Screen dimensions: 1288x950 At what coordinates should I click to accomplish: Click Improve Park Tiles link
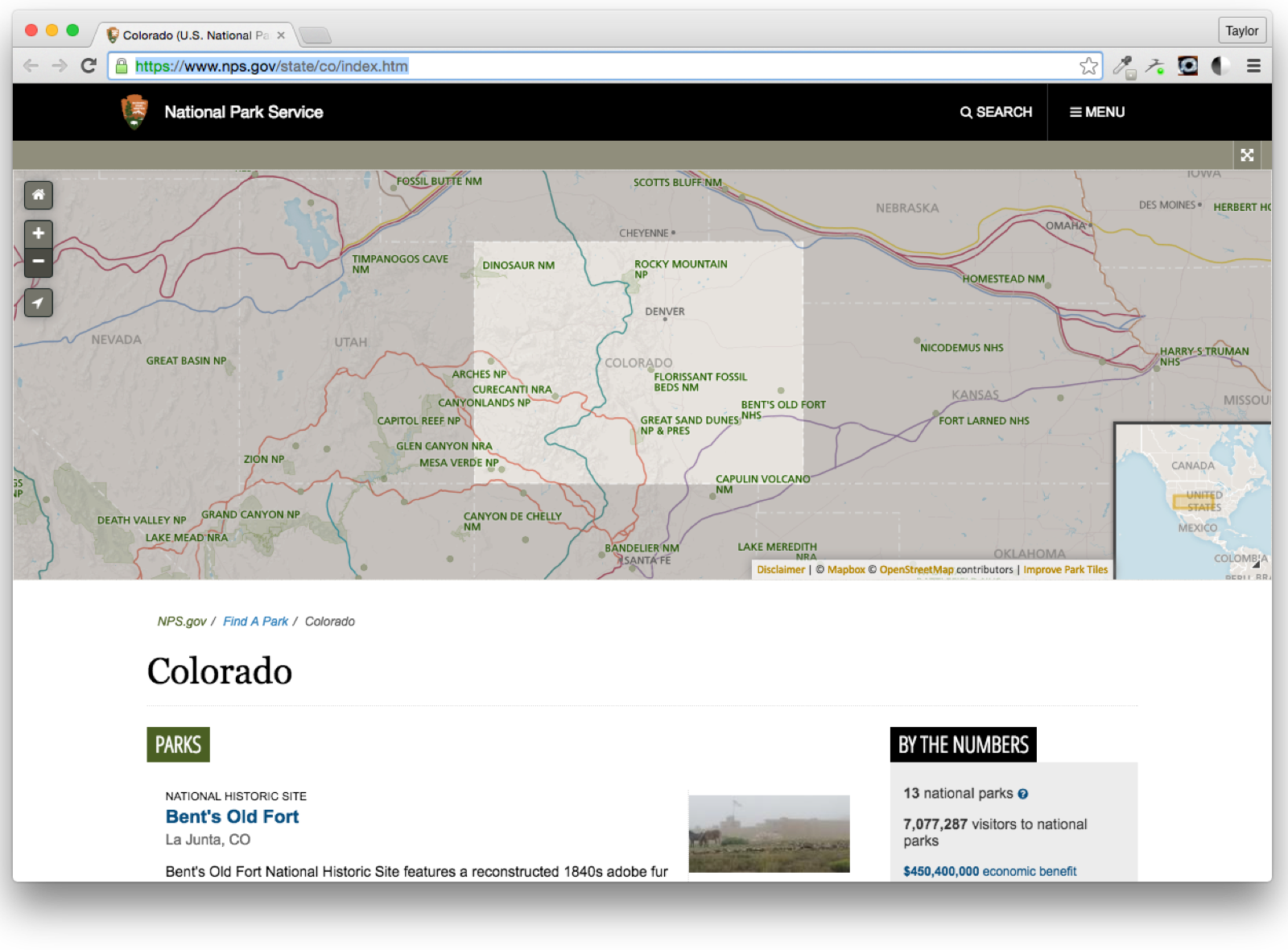(x=1065, y=569)
